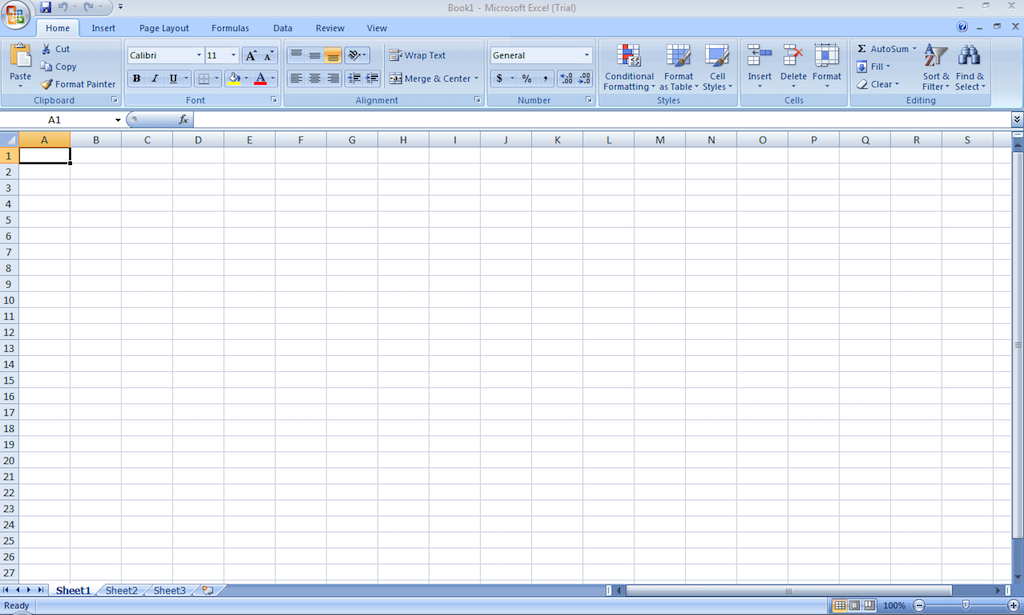Image resolution: width=1024 pixels, height=615 pixels.
Task: Go to the Review ribbon tab
Action: [330, 28]
